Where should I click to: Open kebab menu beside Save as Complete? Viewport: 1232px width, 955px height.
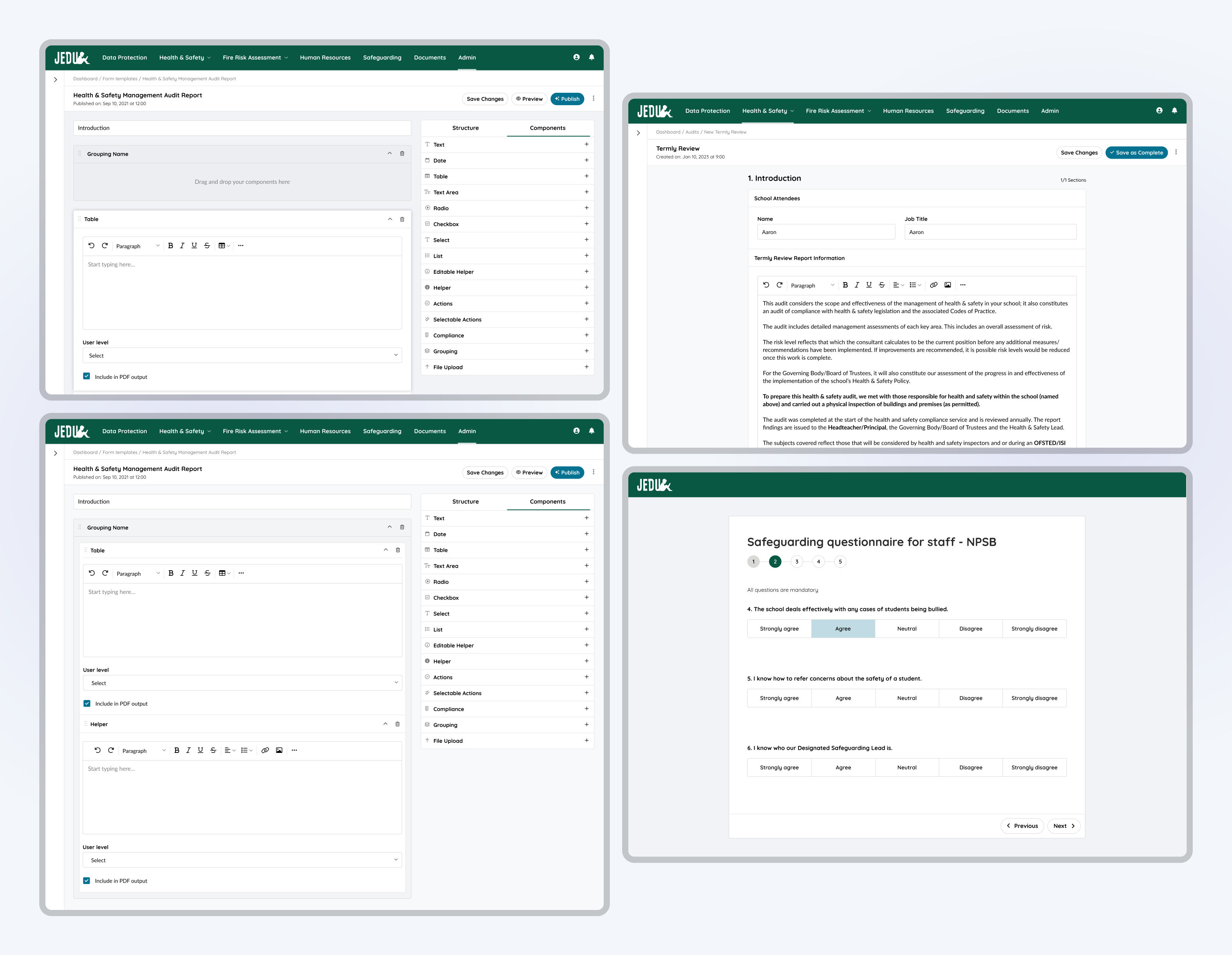[x=1175, y=152]
